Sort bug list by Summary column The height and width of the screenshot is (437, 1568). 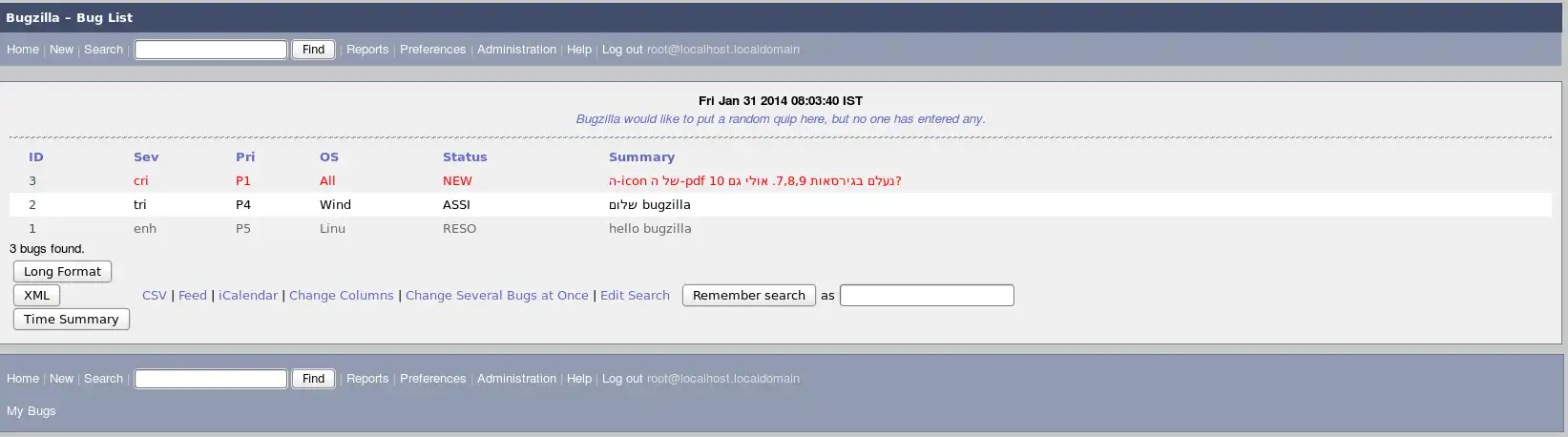click(641, 157)
